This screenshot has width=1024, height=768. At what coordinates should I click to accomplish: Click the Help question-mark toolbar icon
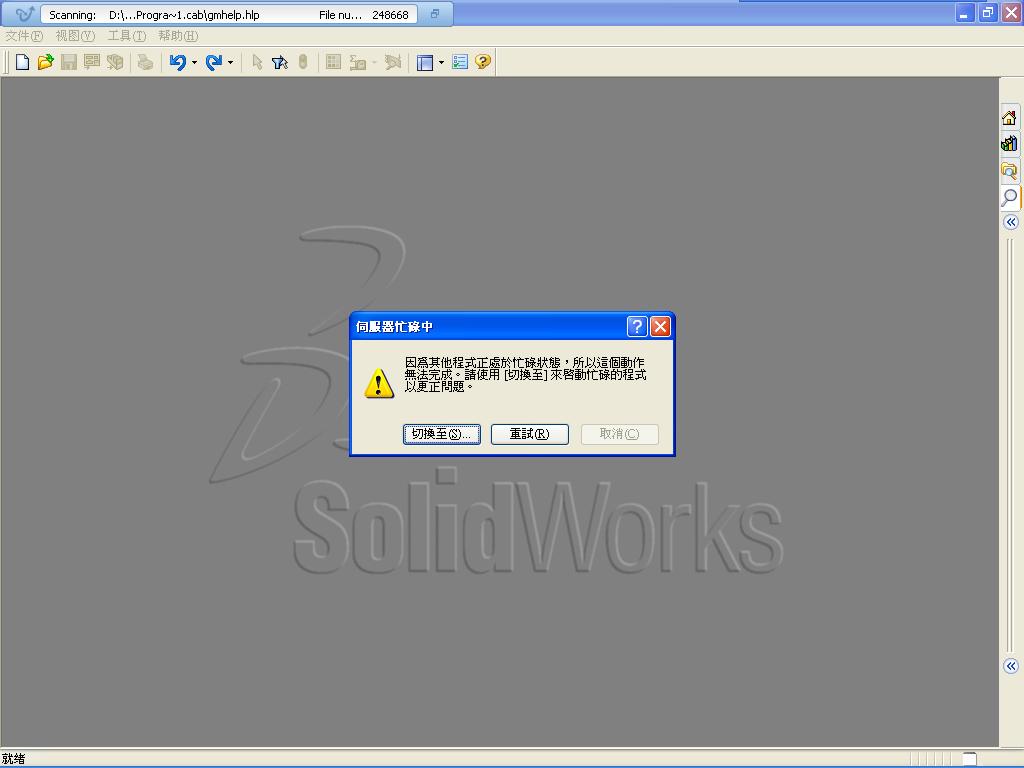482,62
